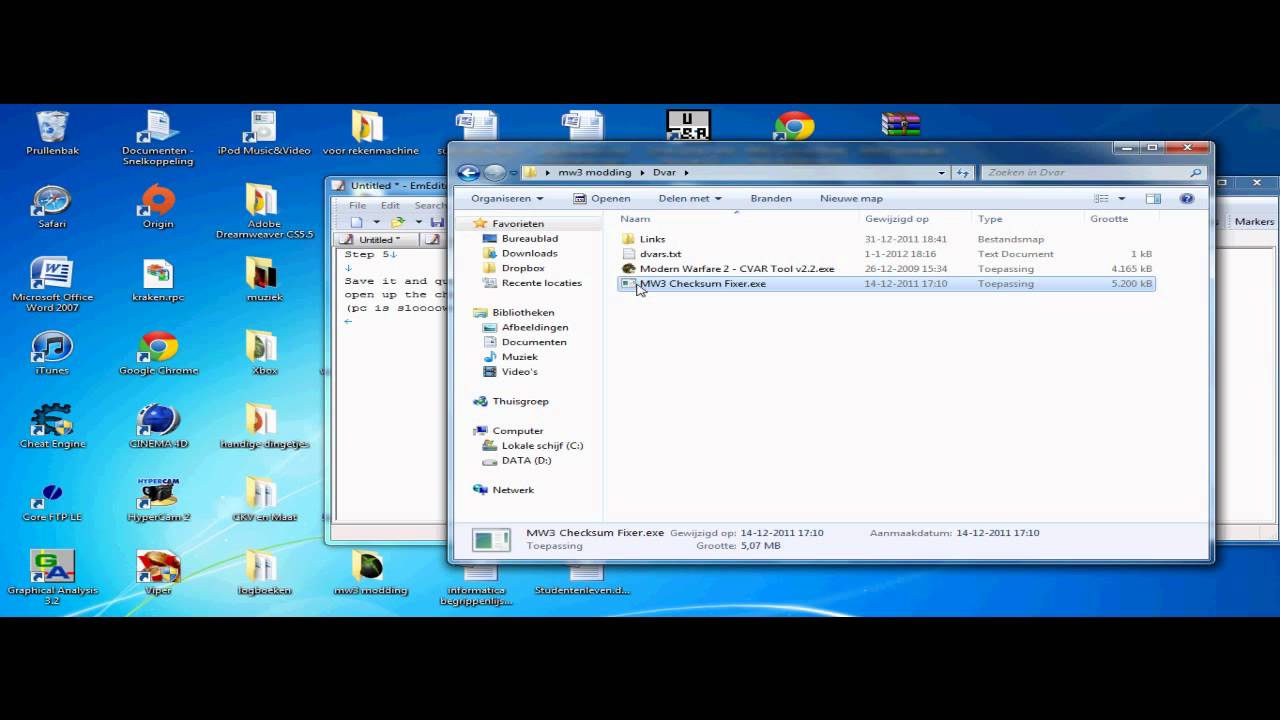Open the Search menu in EmEditor
The image size is (1280, 720).
coord(430,205)
